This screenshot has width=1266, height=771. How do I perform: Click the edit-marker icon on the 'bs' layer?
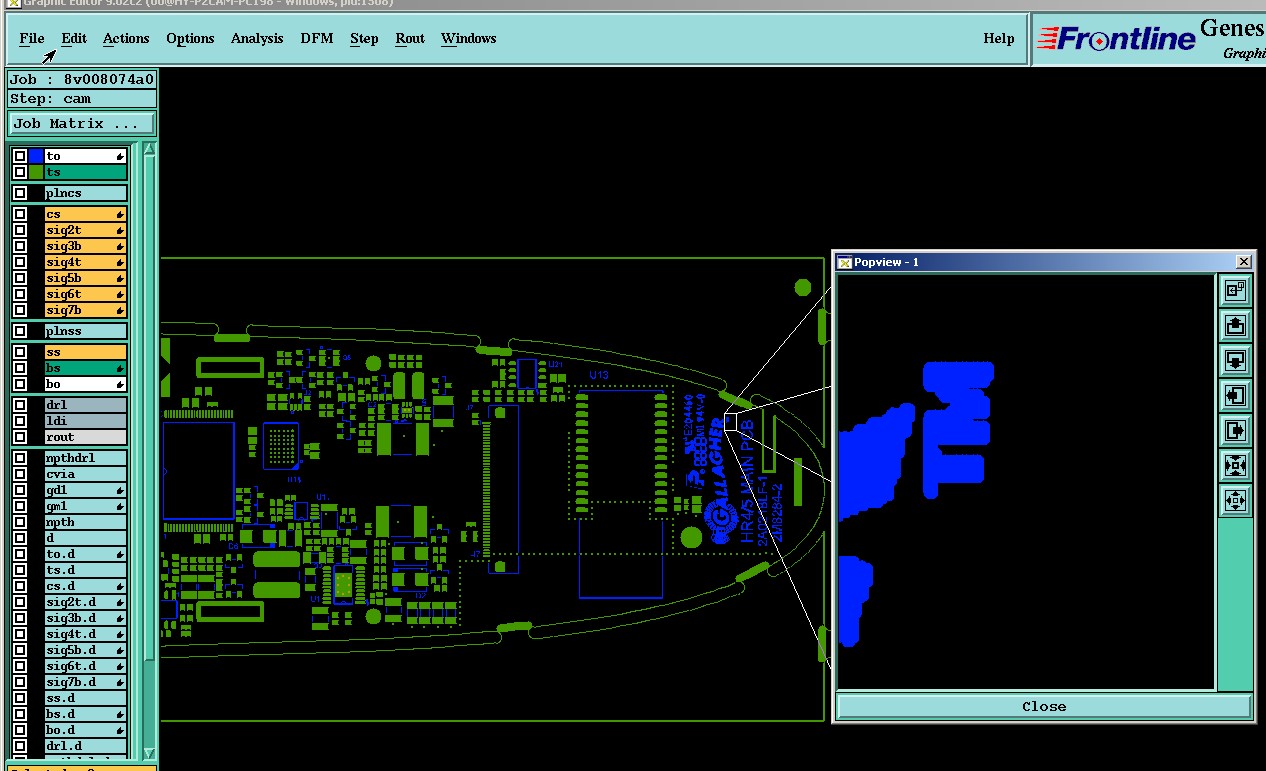[x=120, y=368]
